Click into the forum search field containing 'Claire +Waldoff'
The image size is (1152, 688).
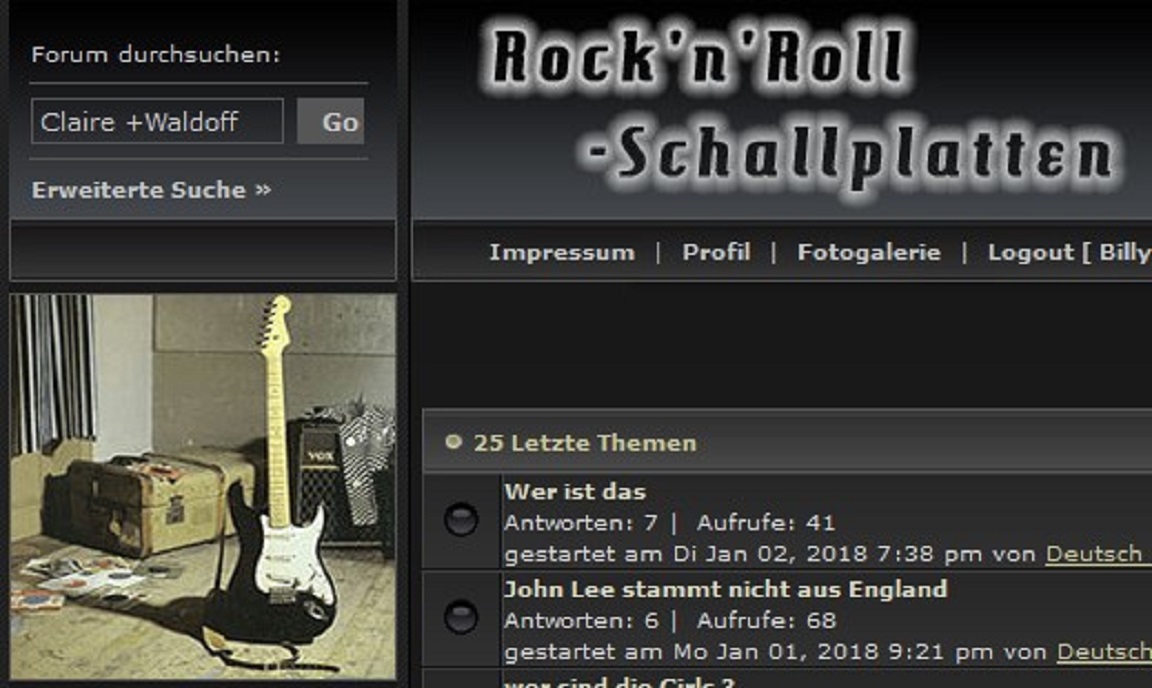pos(157,121)
